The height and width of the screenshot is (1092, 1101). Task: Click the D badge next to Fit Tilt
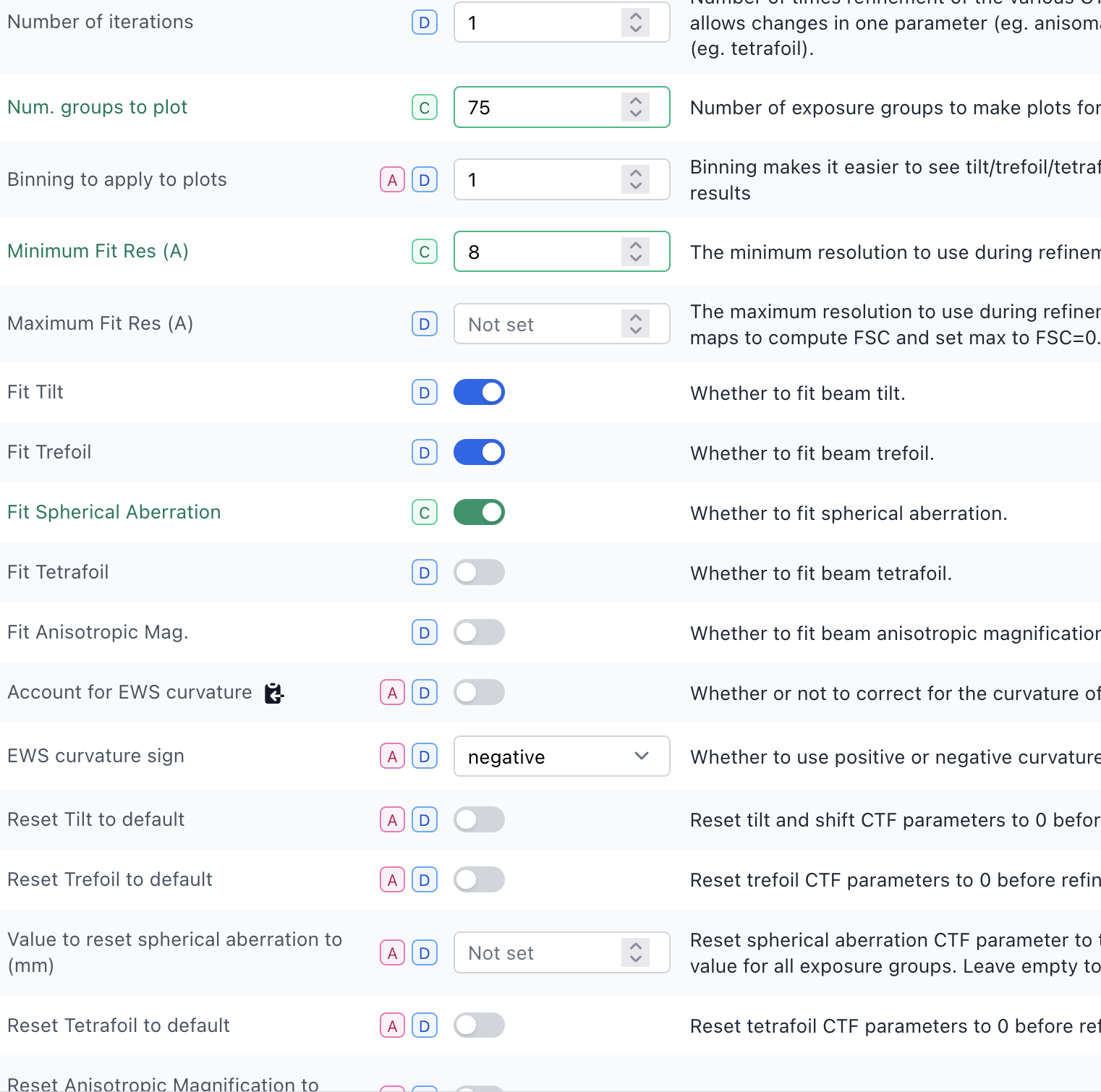tap(425, 393)
